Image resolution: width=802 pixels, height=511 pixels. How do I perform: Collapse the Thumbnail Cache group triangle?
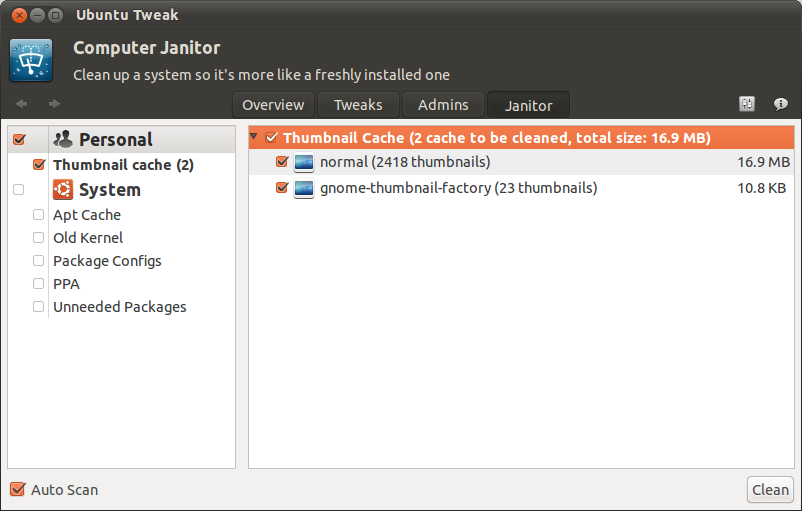254,137
